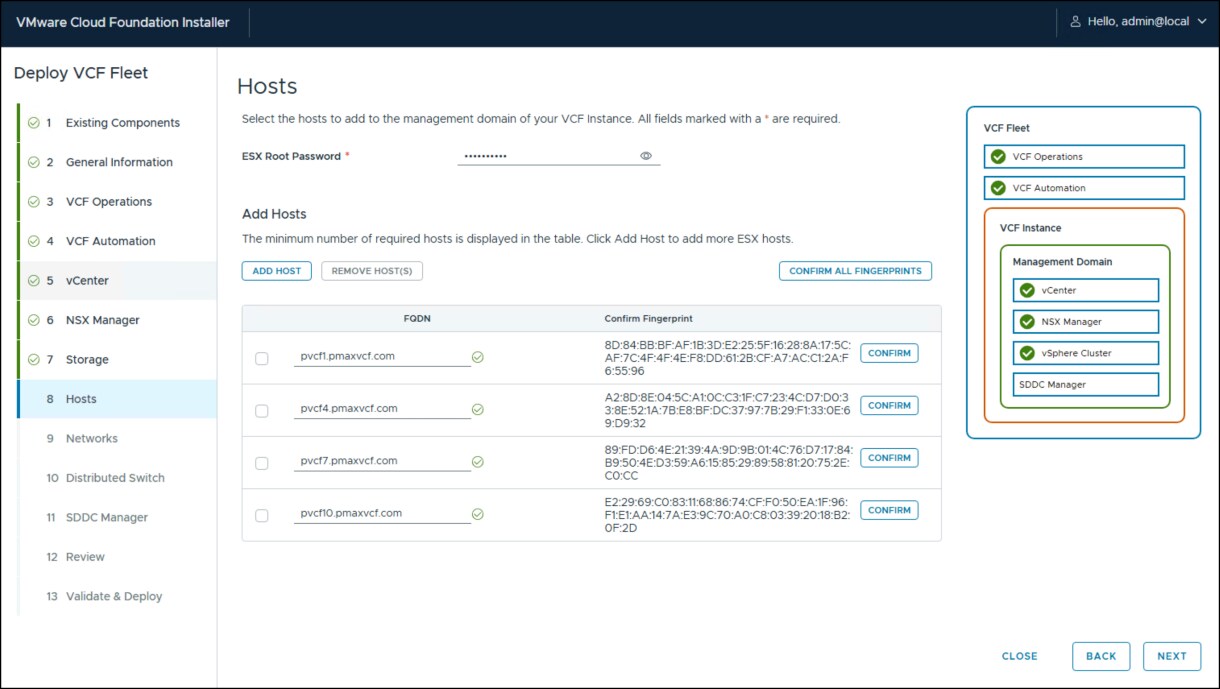Confirm fingerprint for pvcf7.pmaxvcf.com
Viewport: 1220px width, 689px height.
889,458
